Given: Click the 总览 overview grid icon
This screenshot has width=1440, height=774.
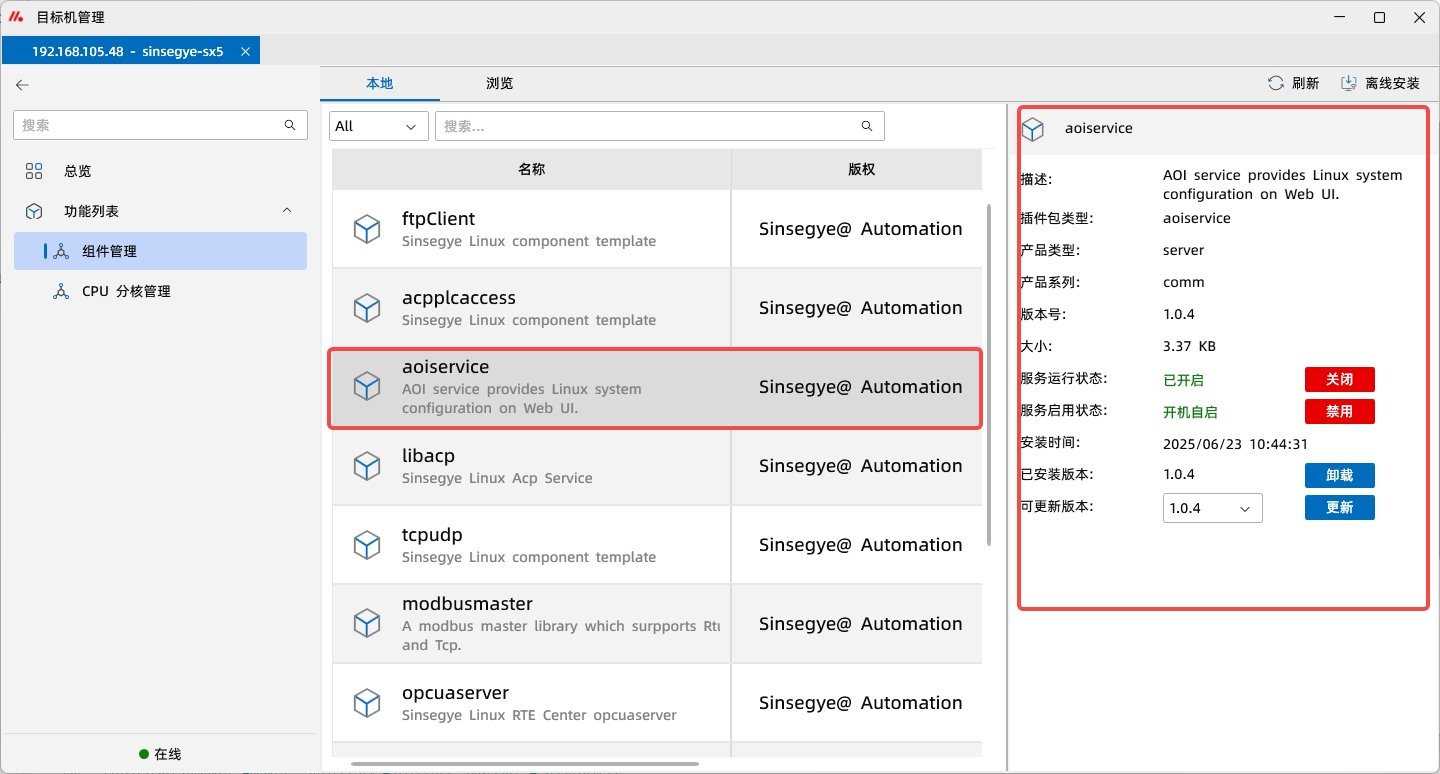Looking at the screenshot, I should [34, 171].
